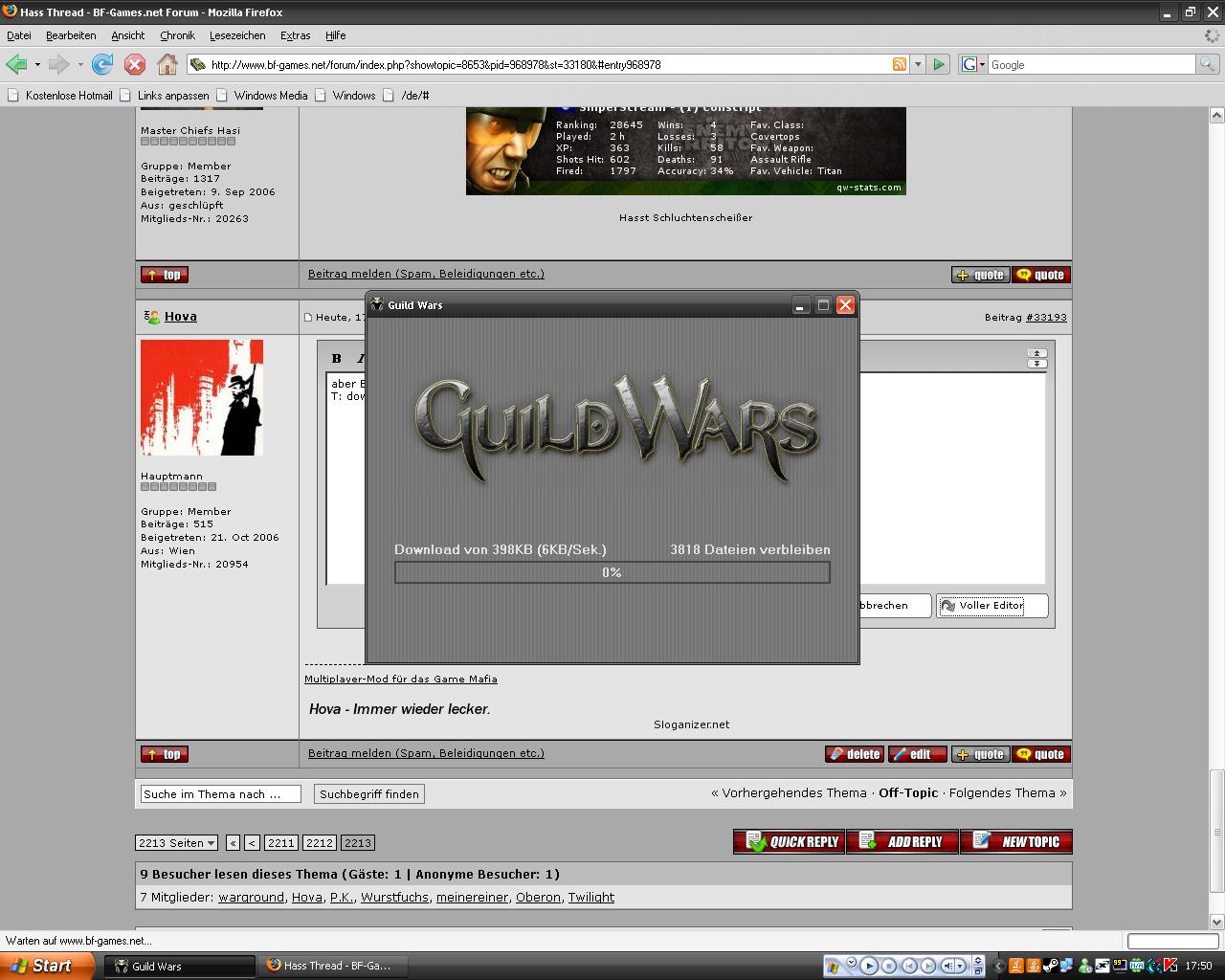Click the QUICK REPLY button
This screenshot has width=1225, height=980.
790,841
